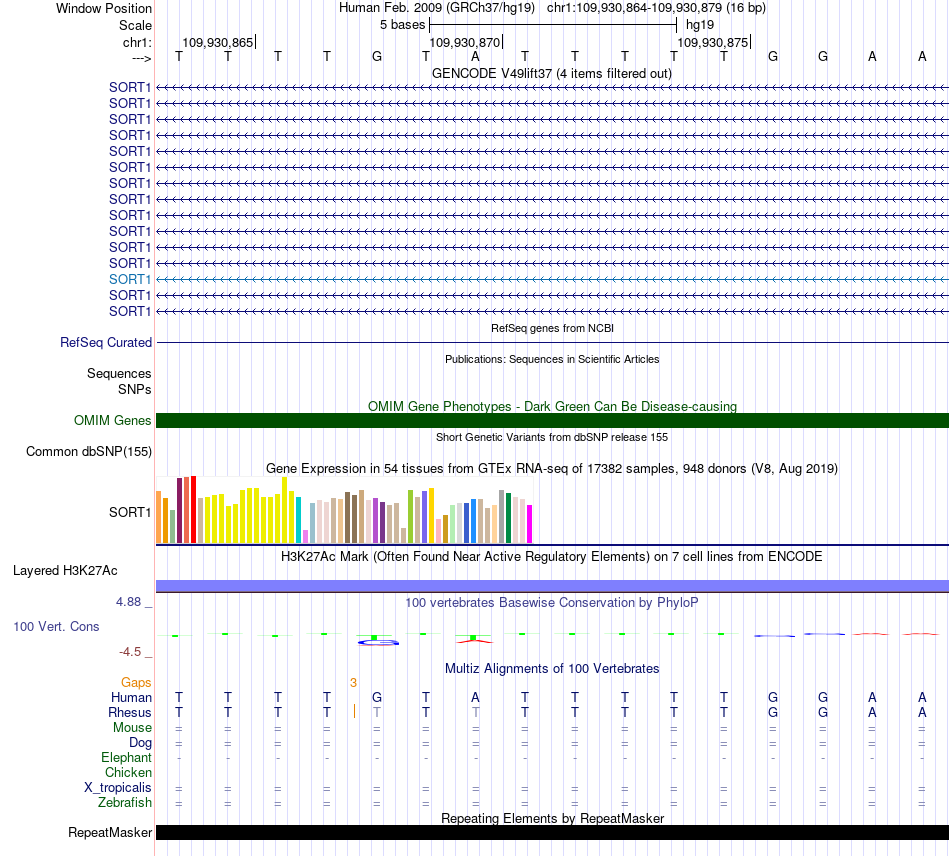Image resolution: width=950 pixels, height=856 pixels.
Task: Click the orange insertion bar in Rhesus row
Action: click(x=354, y=711)
